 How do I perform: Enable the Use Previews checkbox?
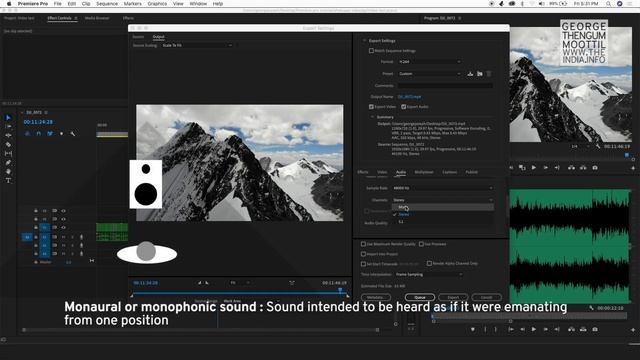(x=421, y=244)
